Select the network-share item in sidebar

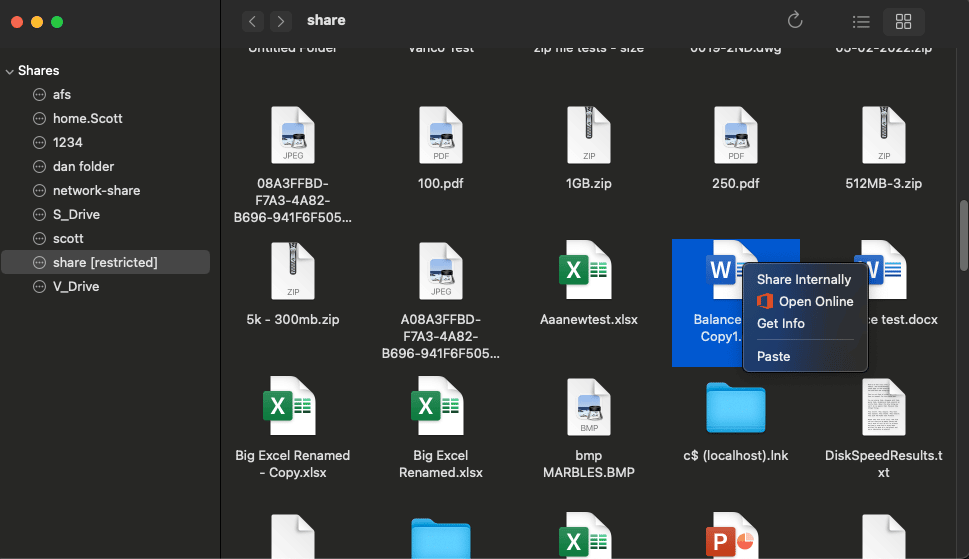click(96, 191)
